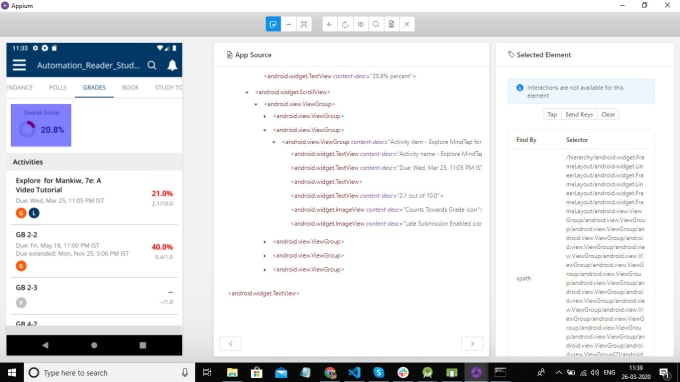Select the 2.1 out of 10.0 TextView node

(x=367, y=196)
